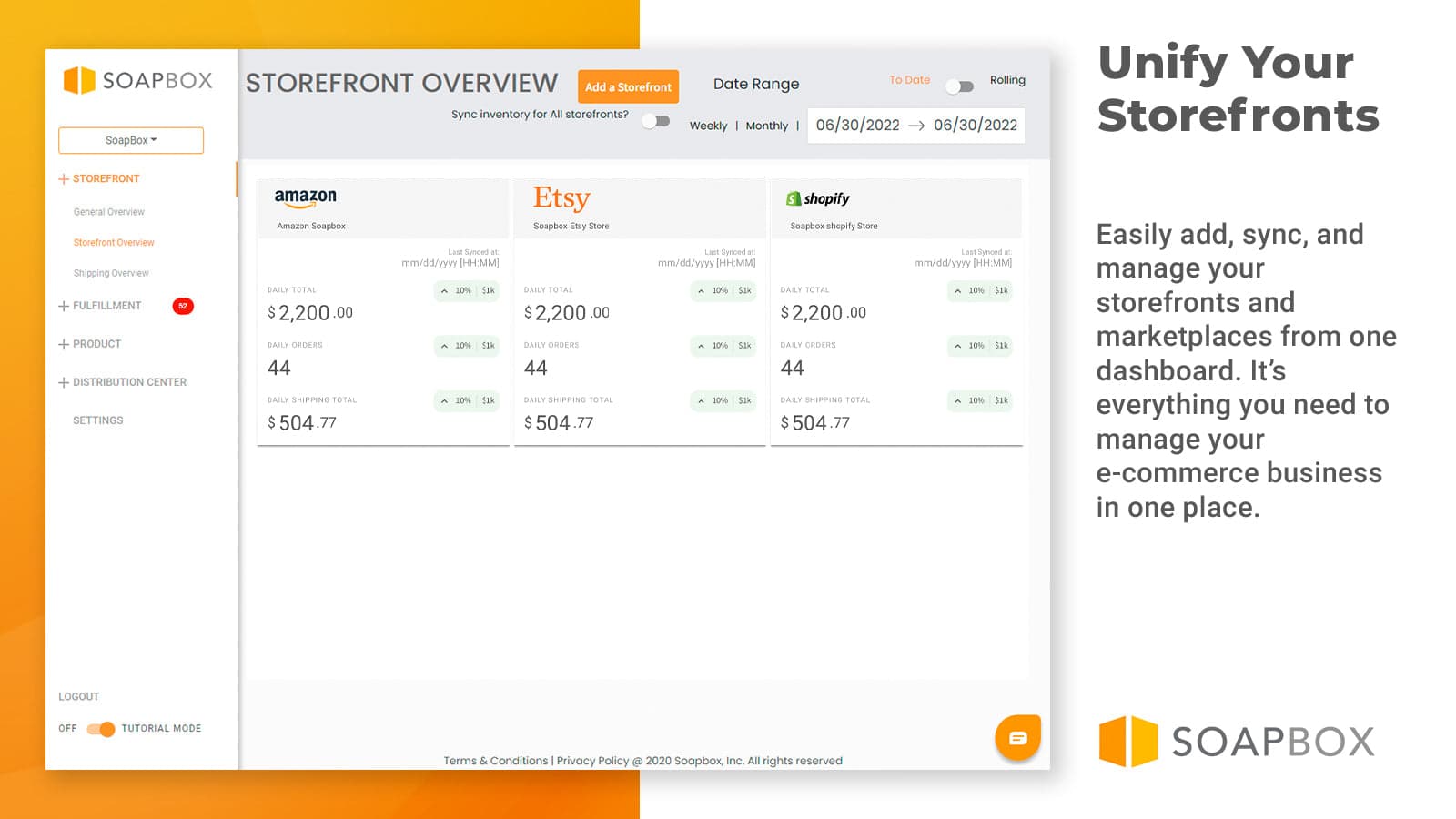Click the Shopify store logo

[x=818, y=198]
